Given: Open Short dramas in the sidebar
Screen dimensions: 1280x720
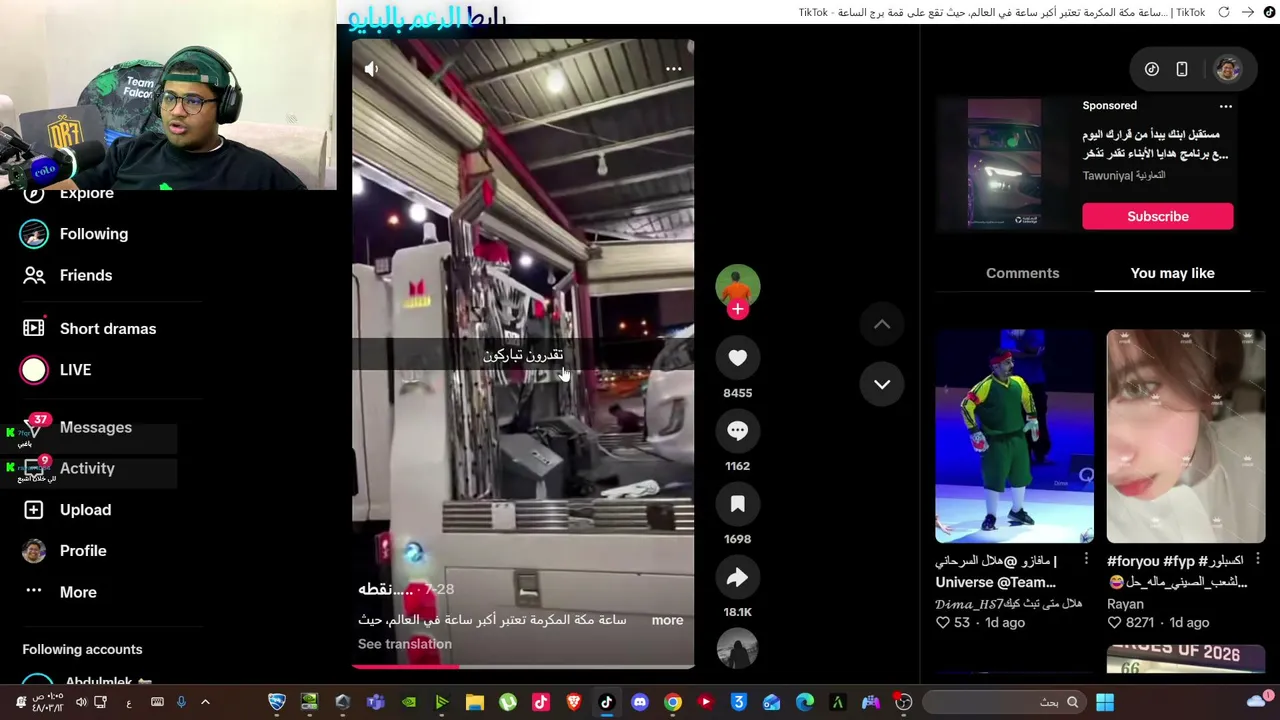Looking at the screenshot, I should point(108,328).
